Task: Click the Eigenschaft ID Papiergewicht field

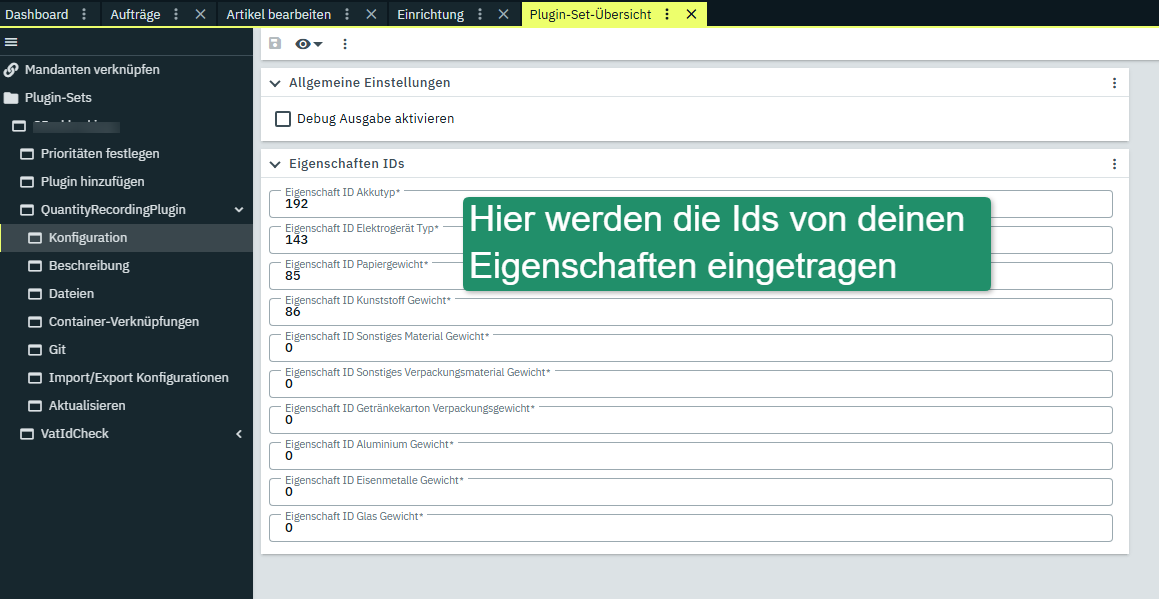Action: 690,276
